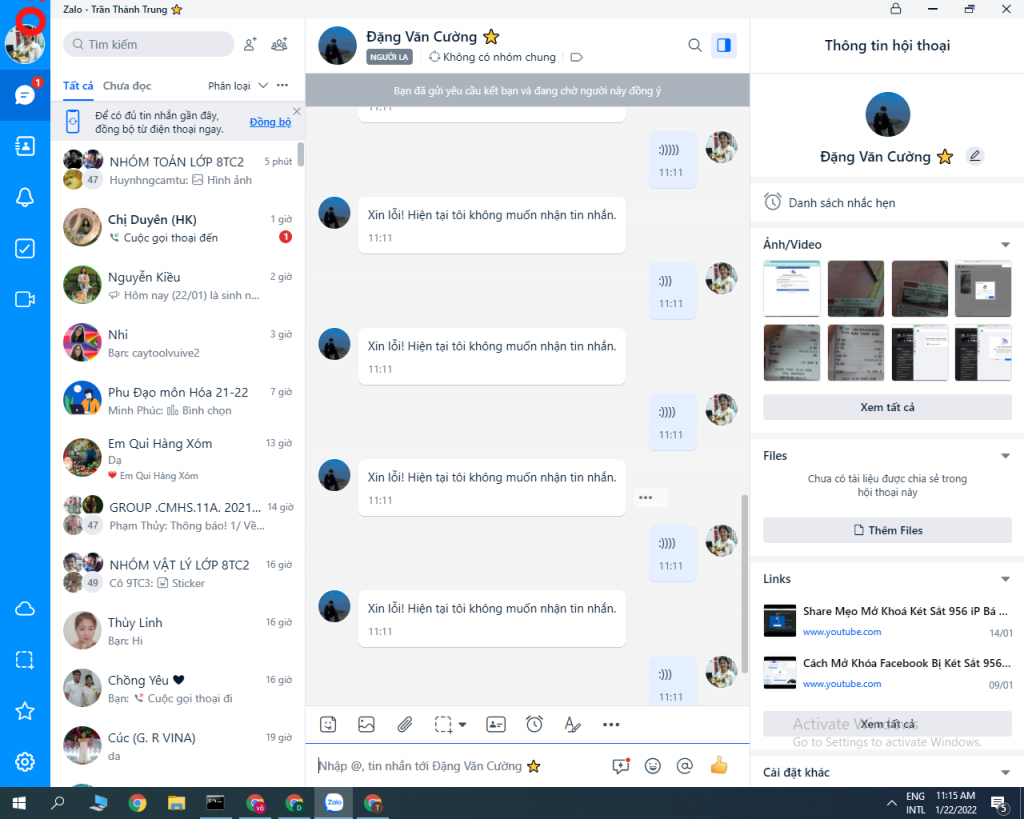Click the tag label icon in the chat header
1024x819 pixels.
(576, 57)
